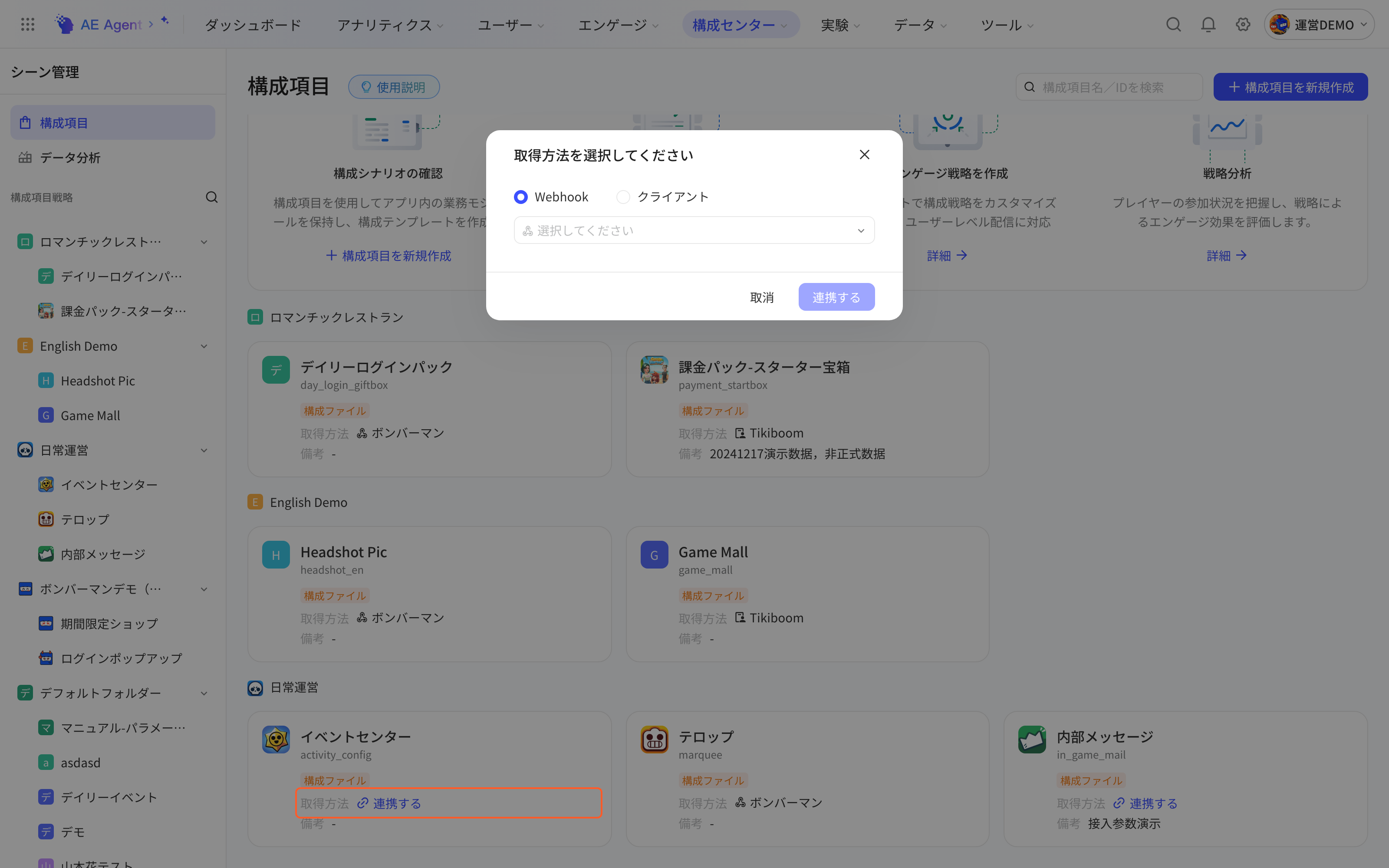Screen dimensions: 1389x868
Task: Click the 課金パック-スターター宝箱 card thumbnail
Action: pyautogui.click(x=654, y=370)
